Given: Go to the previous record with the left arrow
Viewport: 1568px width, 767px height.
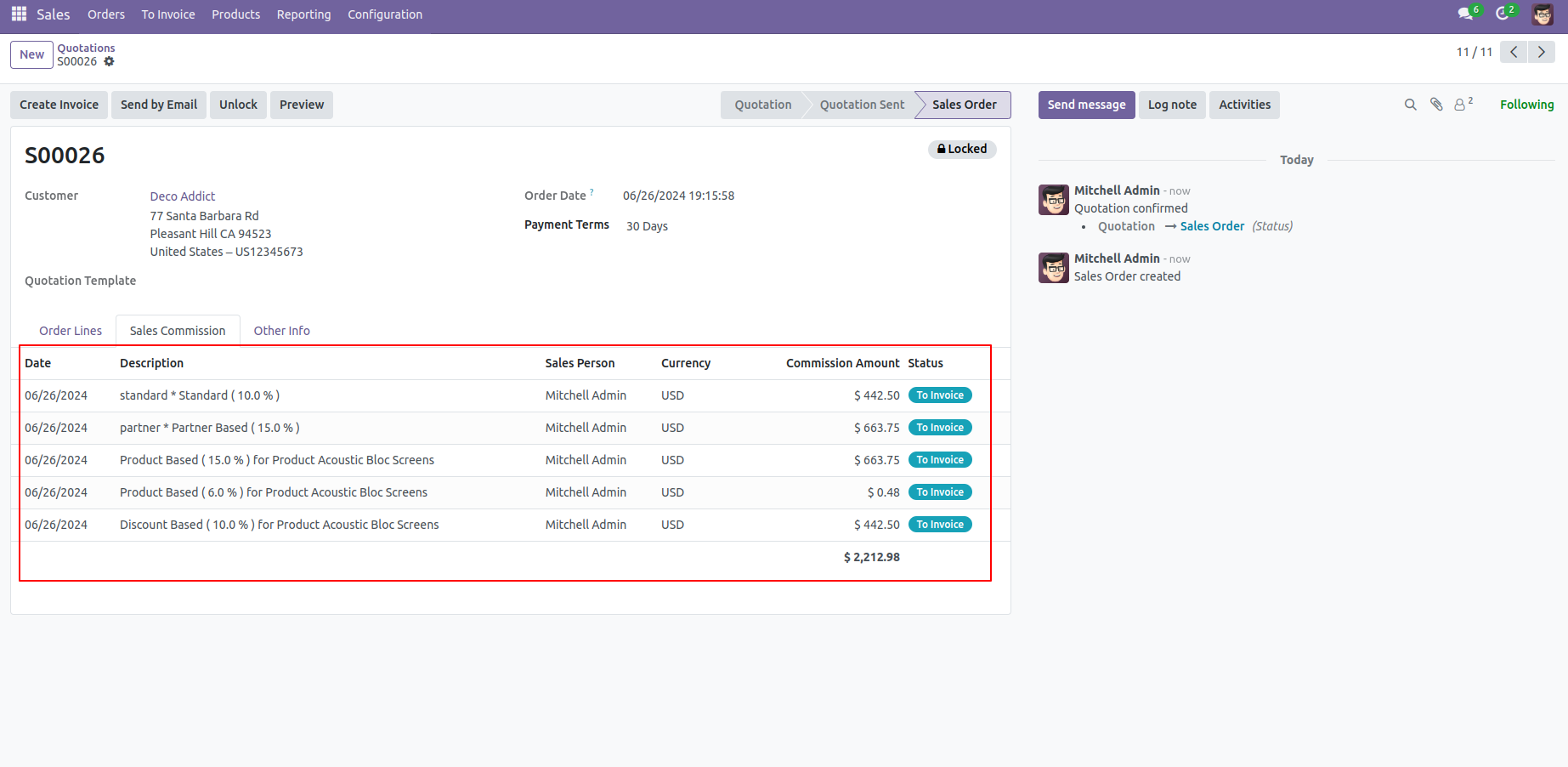Looking at the screenshot, I should click(1513, 52).
